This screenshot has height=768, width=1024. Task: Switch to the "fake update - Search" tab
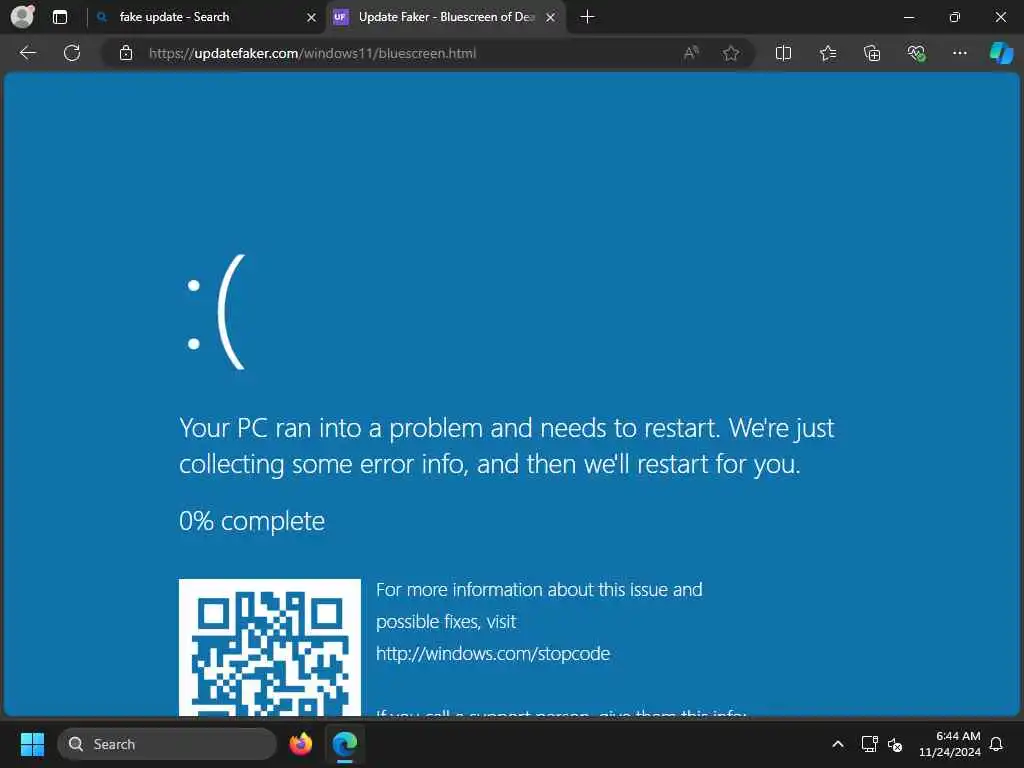pyautogui.click(x=174, y=17)
